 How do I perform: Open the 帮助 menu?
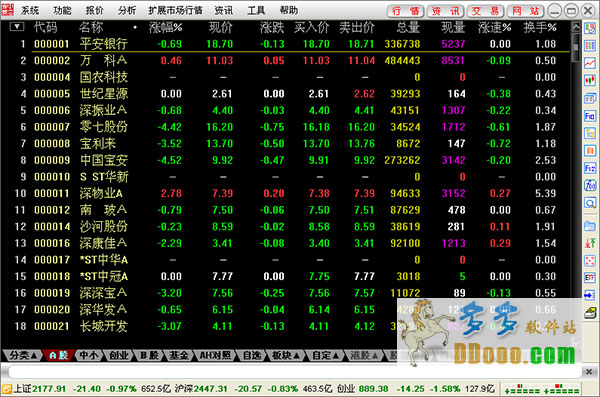point(289,10)
